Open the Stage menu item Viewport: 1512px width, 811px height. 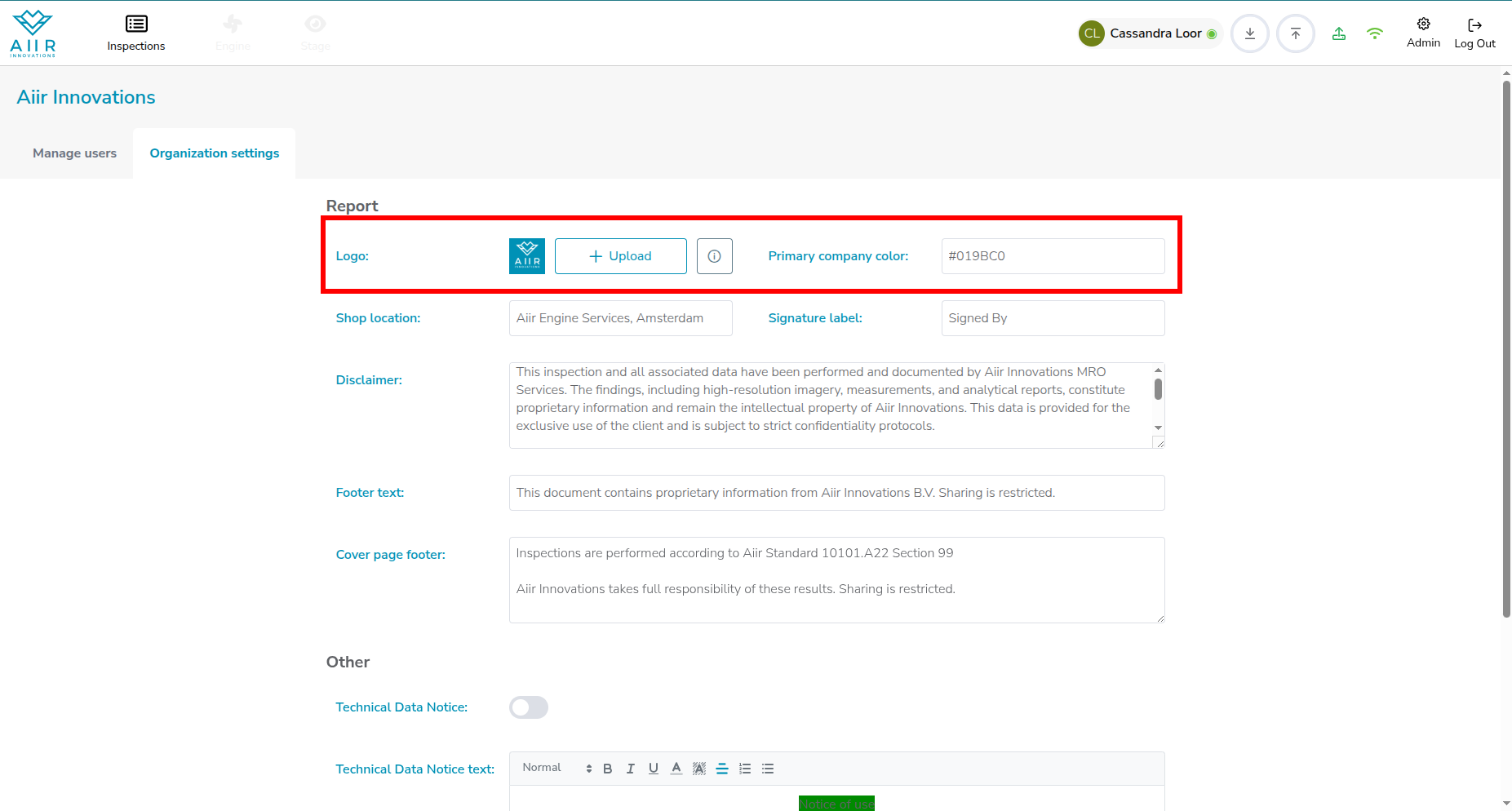(315, 33)
